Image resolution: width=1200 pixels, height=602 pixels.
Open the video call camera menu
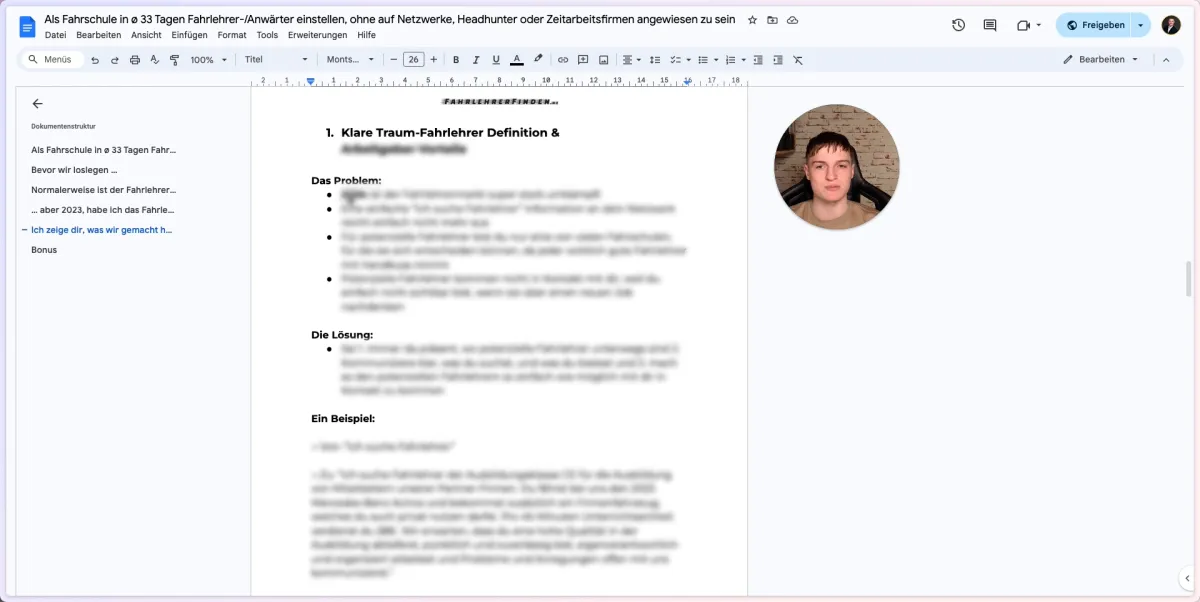(x=1029, y=25)
